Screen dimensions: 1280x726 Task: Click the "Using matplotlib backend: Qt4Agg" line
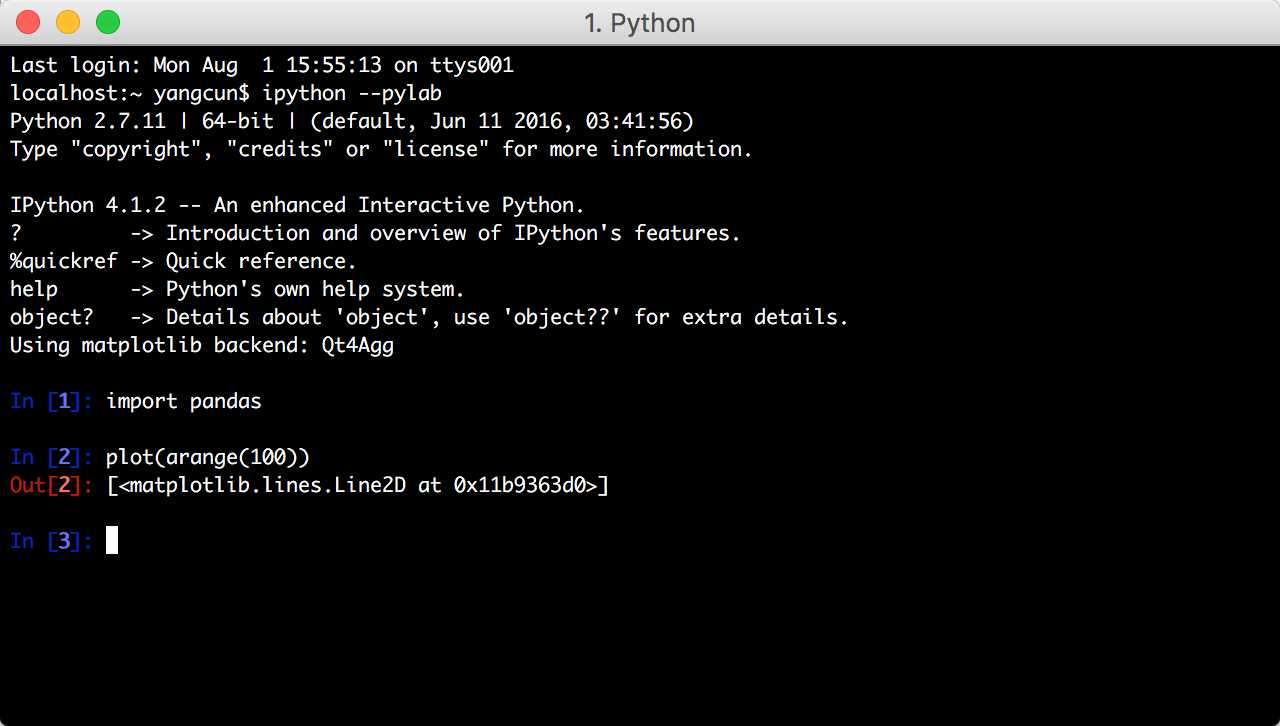point(201,345)
